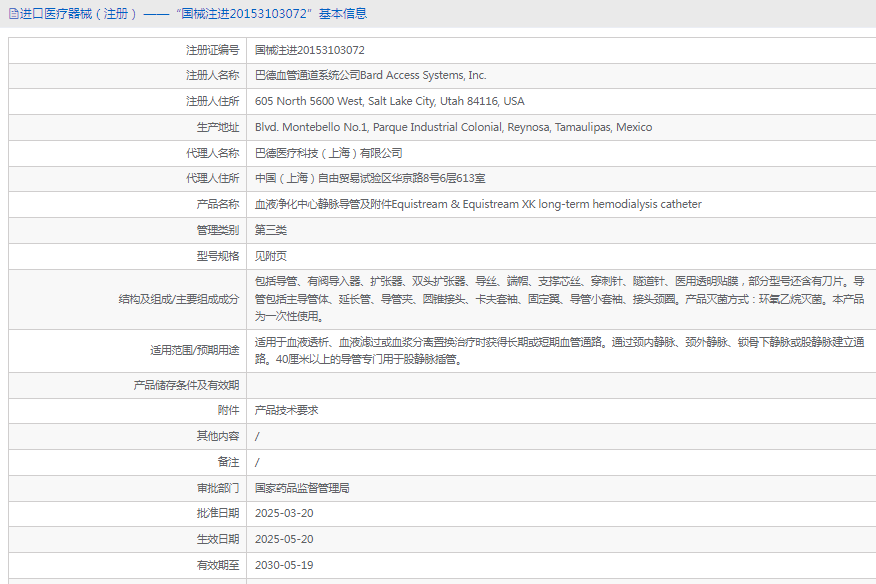Image resolution: width=876 pixels, height=584 pixels.
Task: Select the expiry date 2030-05-19
Action: tap(284, 565)
